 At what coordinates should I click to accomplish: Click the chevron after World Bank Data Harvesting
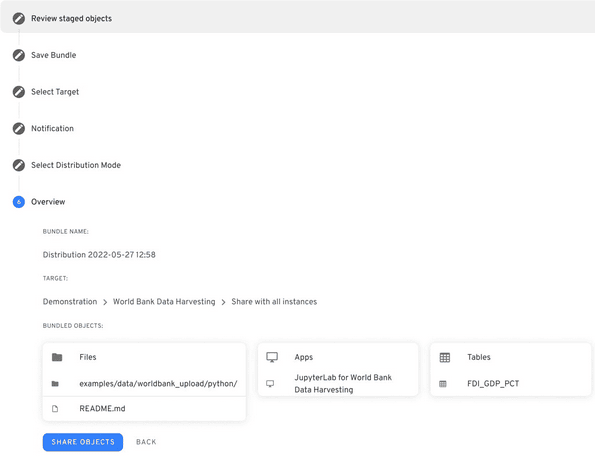pos(224,302)
